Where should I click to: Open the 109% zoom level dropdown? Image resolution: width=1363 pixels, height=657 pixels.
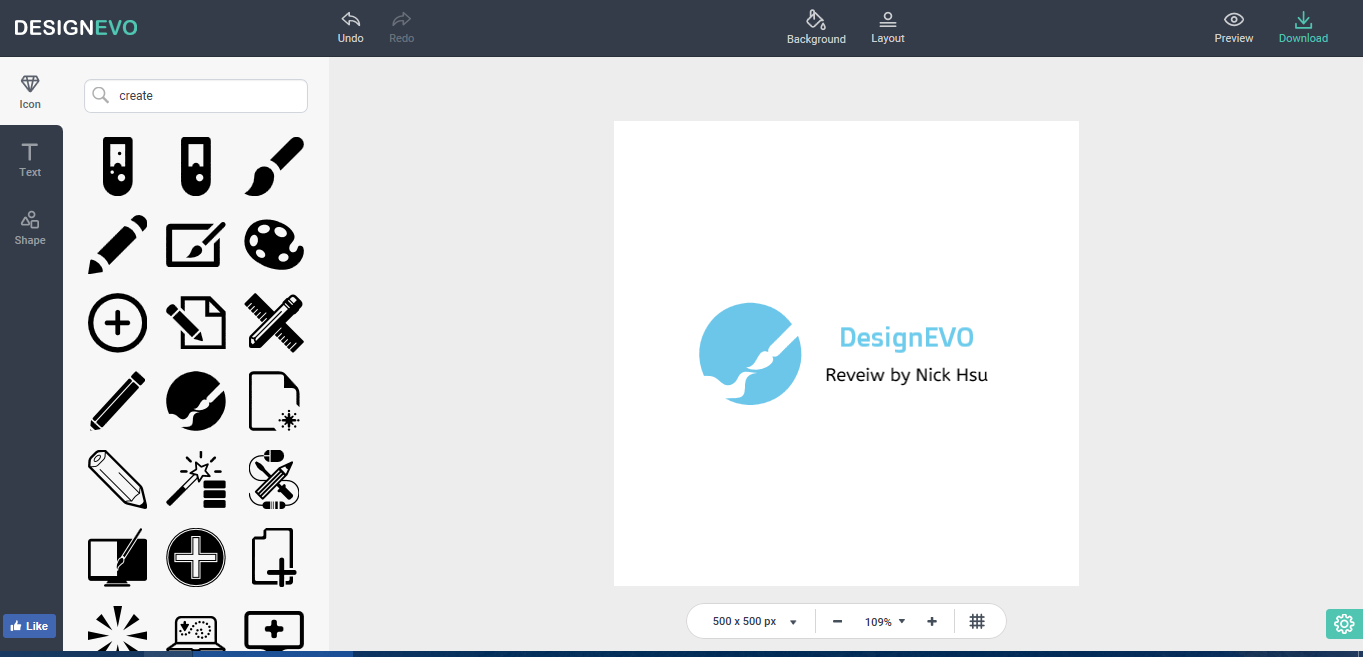point(885,621)
